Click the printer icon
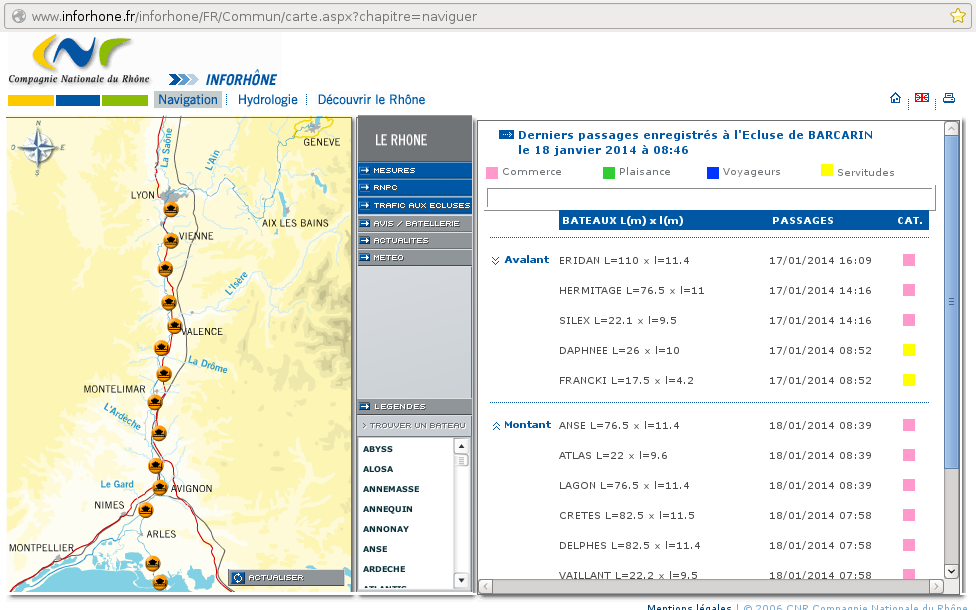This screenshot has width=976, height=610. click(x=948, y=98)
